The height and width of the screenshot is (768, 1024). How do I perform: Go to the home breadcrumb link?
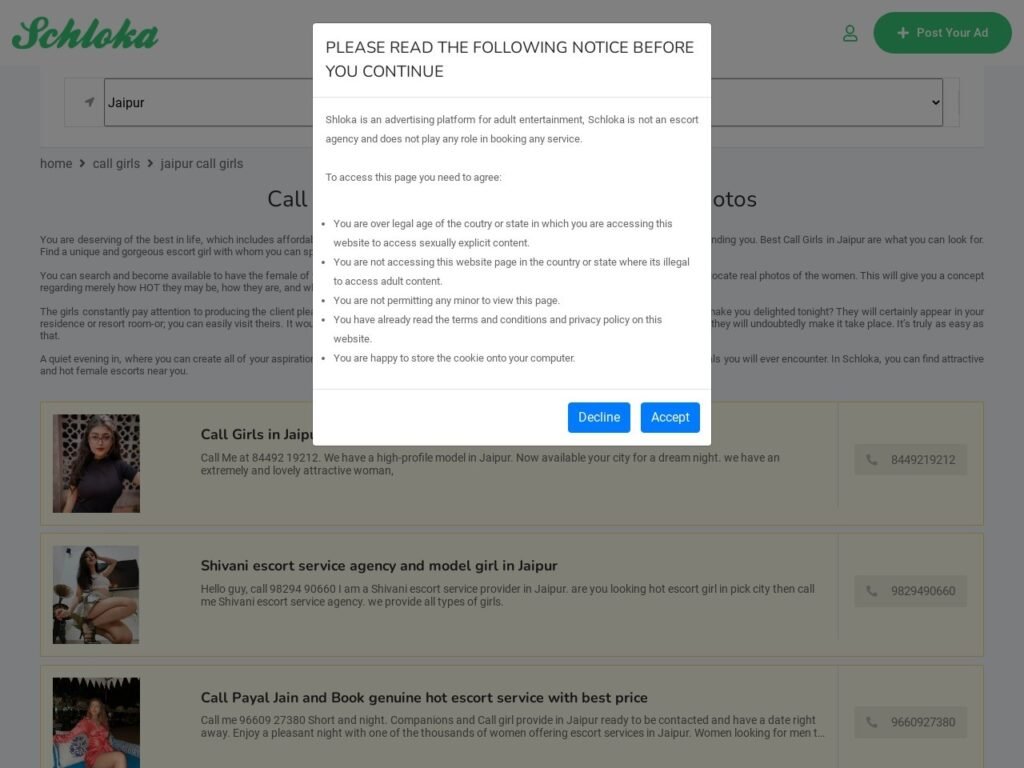click(x=56, y=163)
